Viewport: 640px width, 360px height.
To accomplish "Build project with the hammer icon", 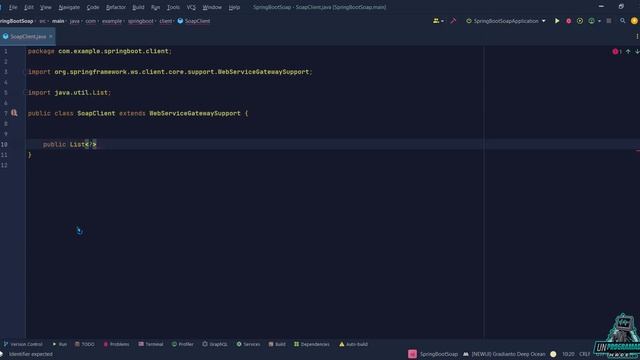I will 453,21.
